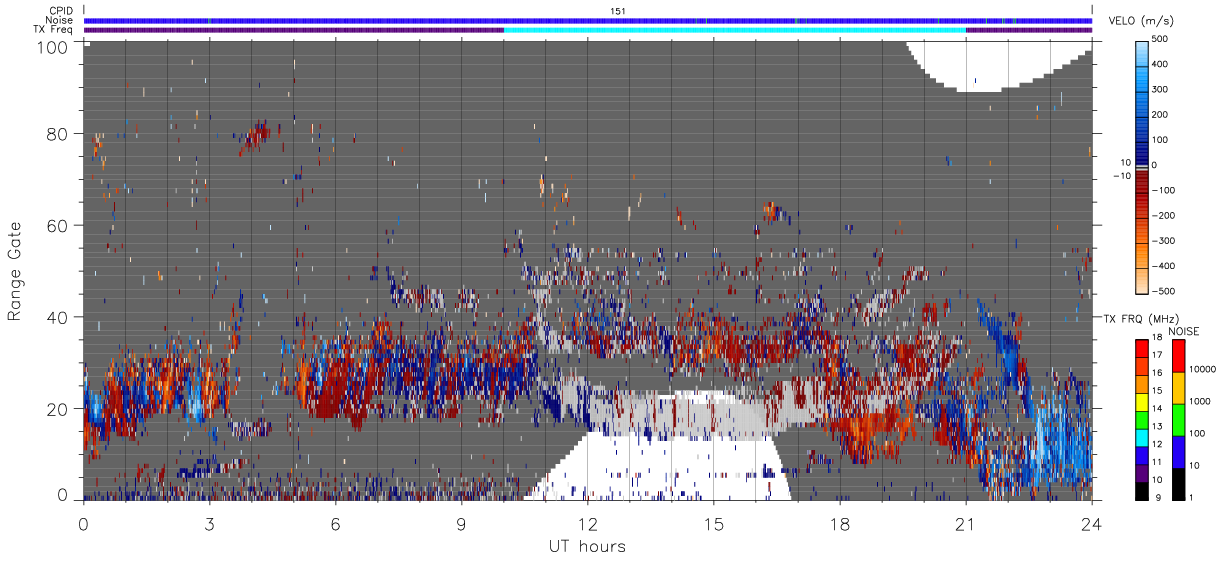The height and width of the screenshot is (567, 1228).
Task: Click the "9" label on TX FRQ legend
Action: pos(1160,499)
